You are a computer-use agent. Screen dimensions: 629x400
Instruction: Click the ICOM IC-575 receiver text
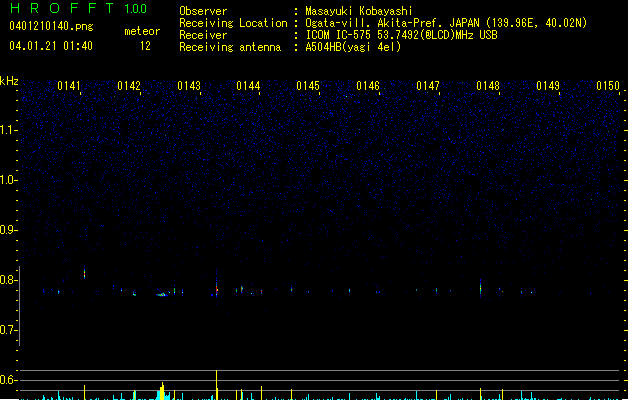402,35
